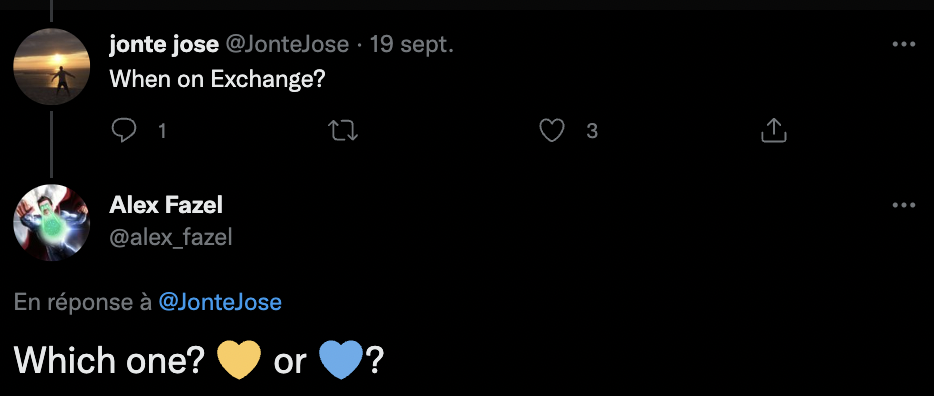Share jonte jose's tweet via upload icon
Screen dimensions: 934x396
(774, 130)
